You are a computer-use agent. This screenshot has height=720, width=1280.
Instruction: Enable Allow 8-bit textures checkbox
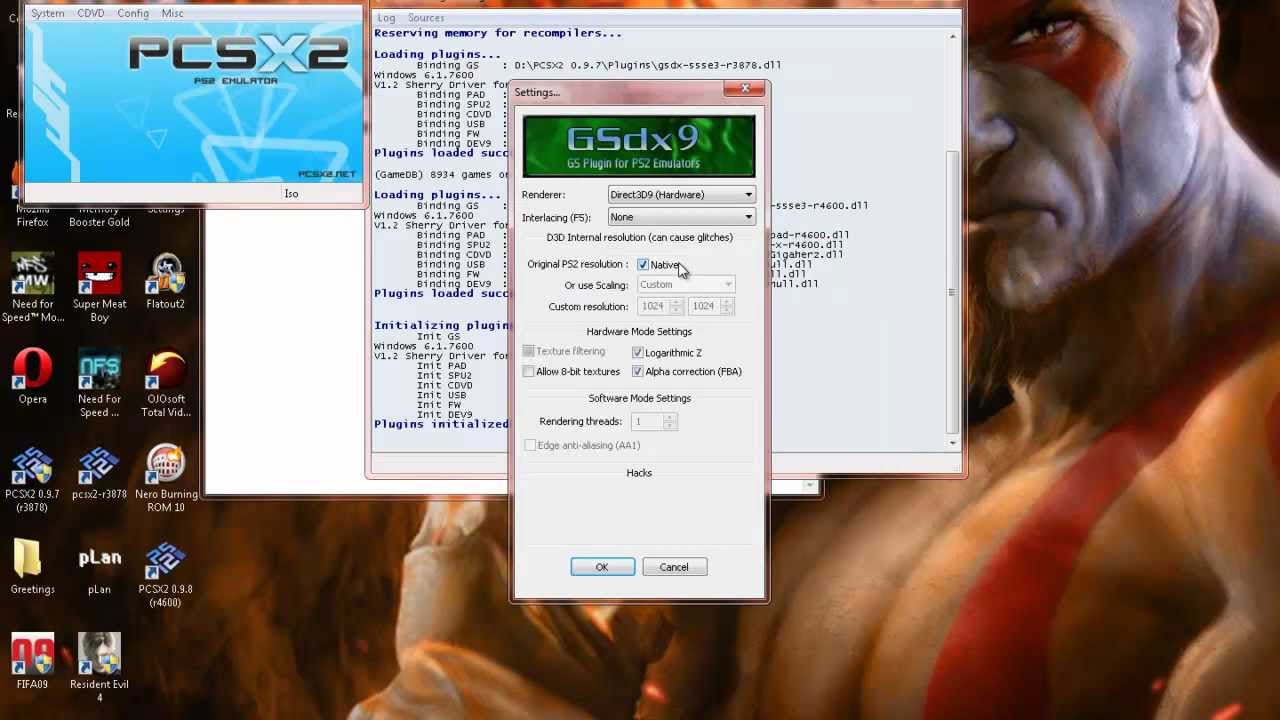click(x=529, y=371)
